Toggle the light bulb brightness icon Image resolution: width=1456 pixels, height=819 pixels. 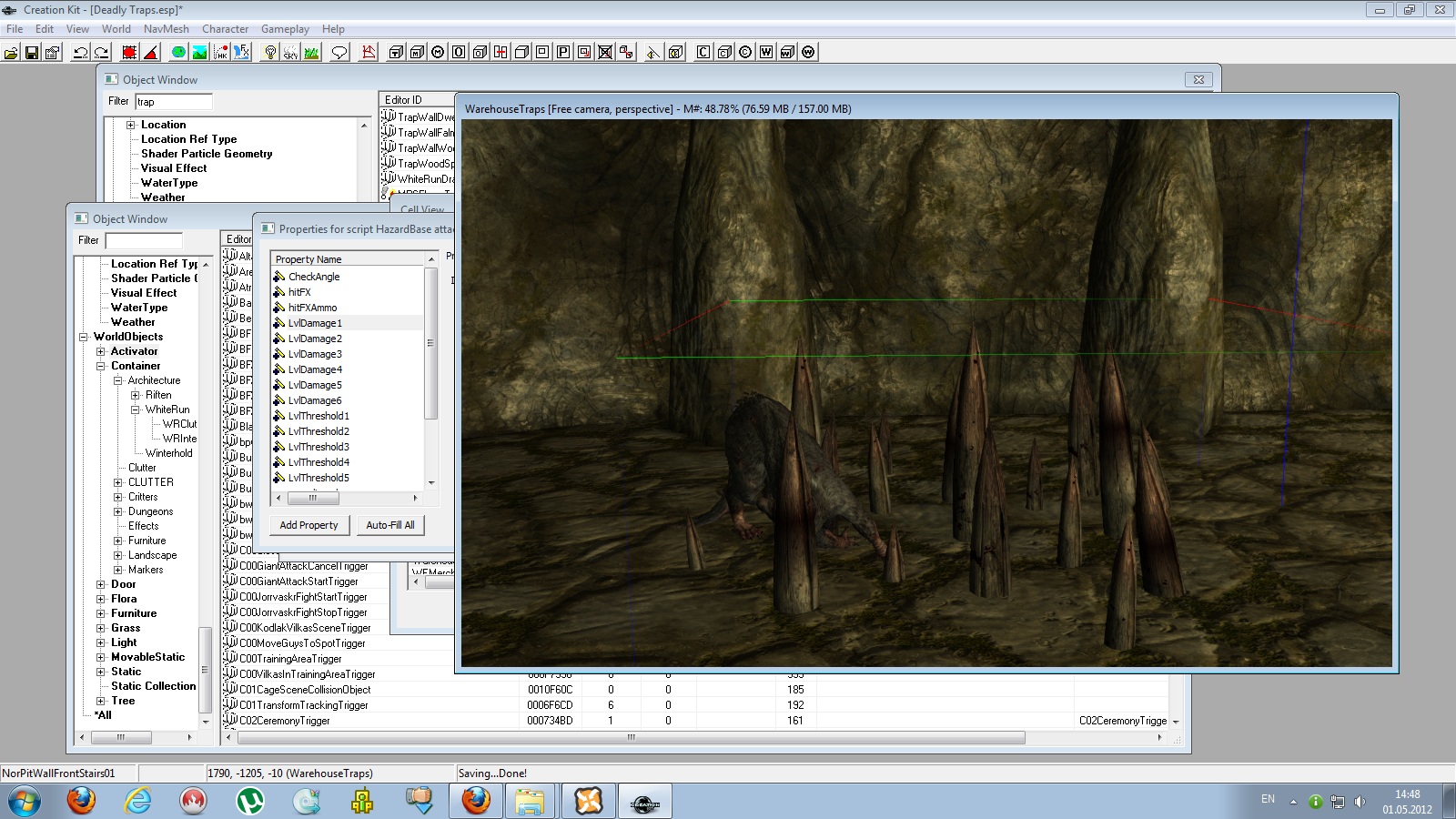pyautogui.click(x=270, y=52)
